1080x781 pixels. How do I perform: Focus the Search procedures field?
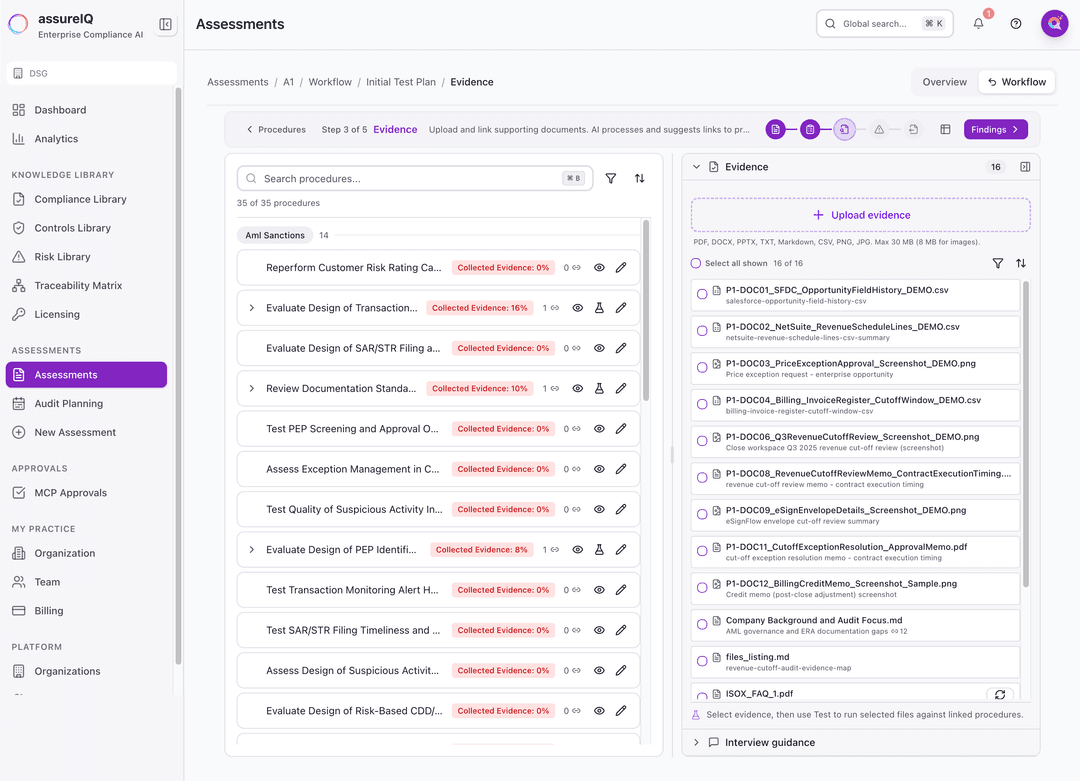coord(415,178)
